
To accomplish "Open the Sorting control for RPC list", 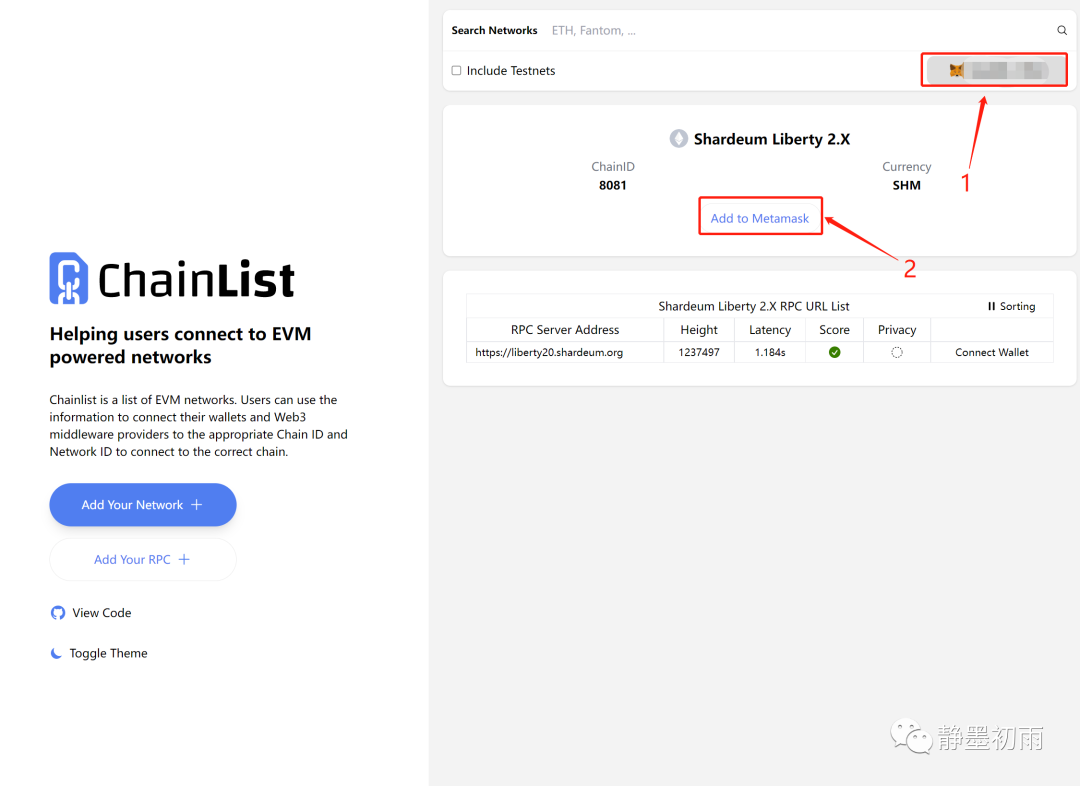I will click(1011, 306).
